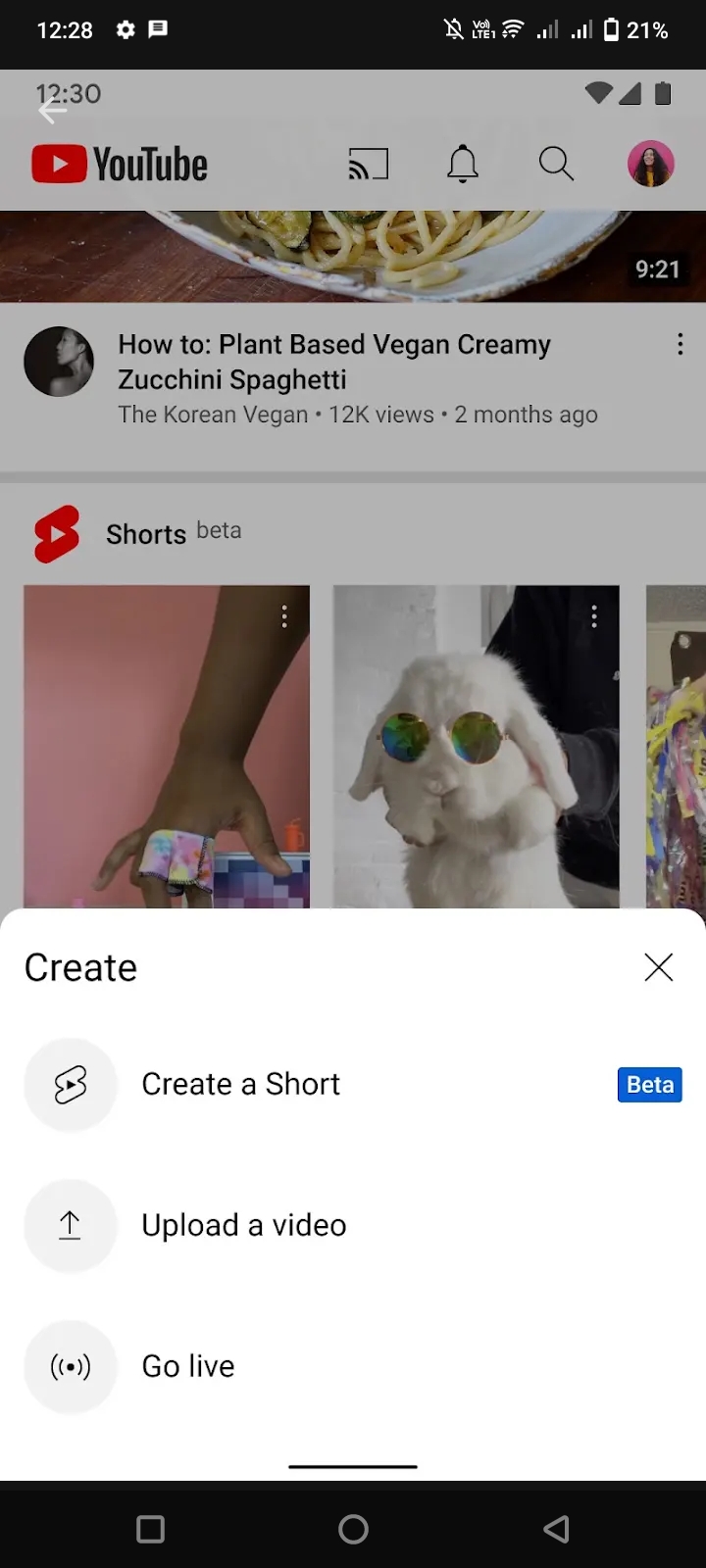
Task: Tap the Wi-Fi status icon
Action: 512,29
